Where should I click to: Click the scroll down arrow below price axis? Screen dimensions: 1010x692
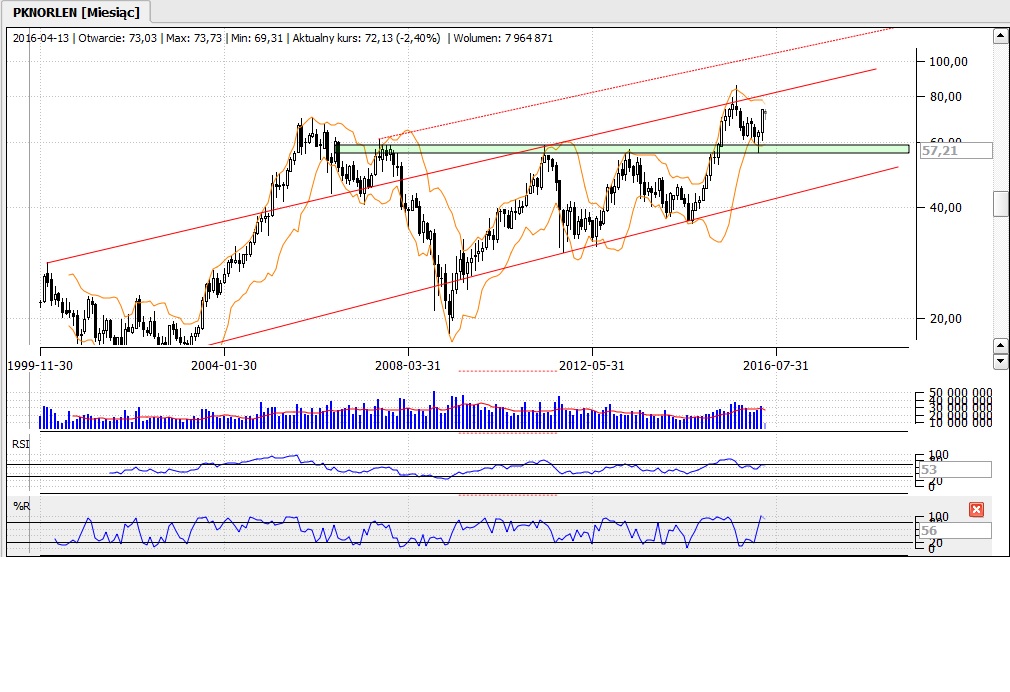pyautogui.click(x=999, y=360)
